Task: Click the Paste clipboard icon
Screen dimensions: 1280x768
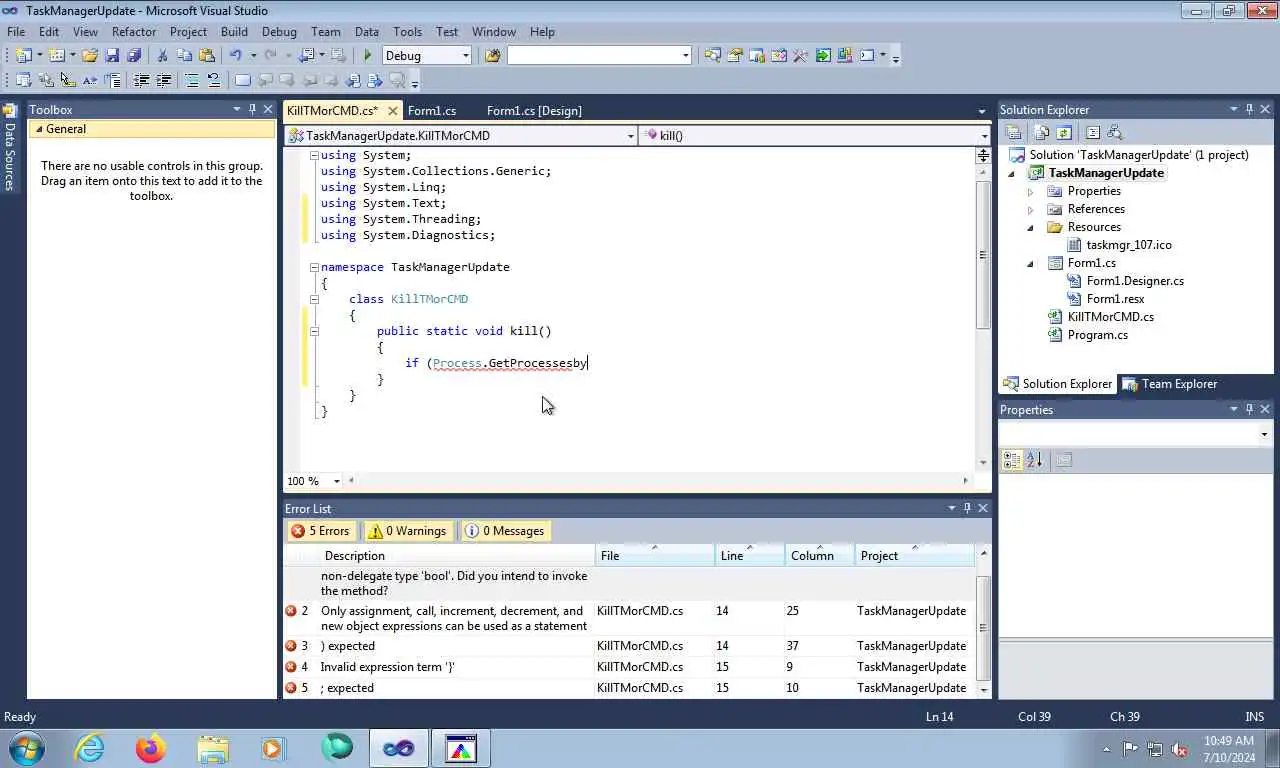Action: pos(207,55)
